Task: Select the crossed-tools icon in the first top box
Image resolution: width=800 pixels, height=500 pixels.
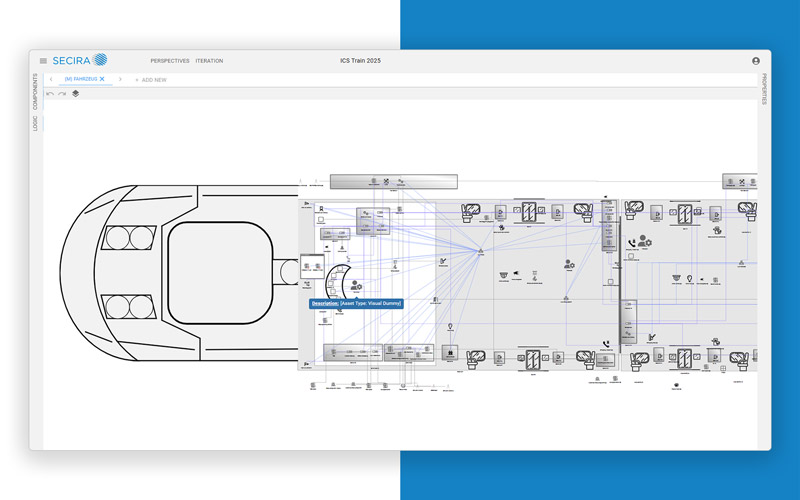Action: (386, 181)
